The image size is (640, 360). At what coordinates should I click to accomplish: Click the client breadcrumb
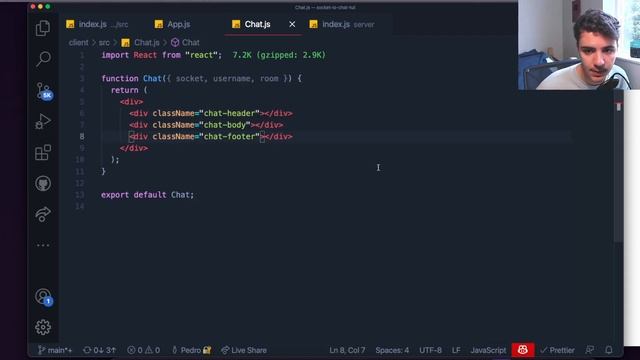[x=78, y=42]
